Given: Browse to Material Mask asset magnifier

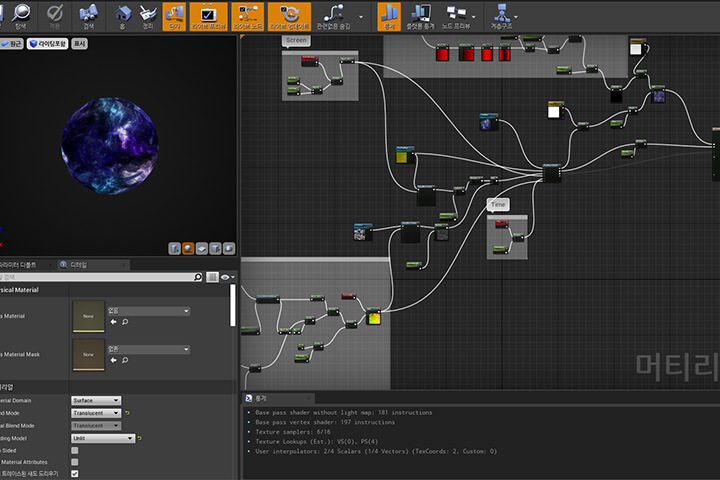Looking at the screenshot, I should pyautogui.click(x=125, y=361).
